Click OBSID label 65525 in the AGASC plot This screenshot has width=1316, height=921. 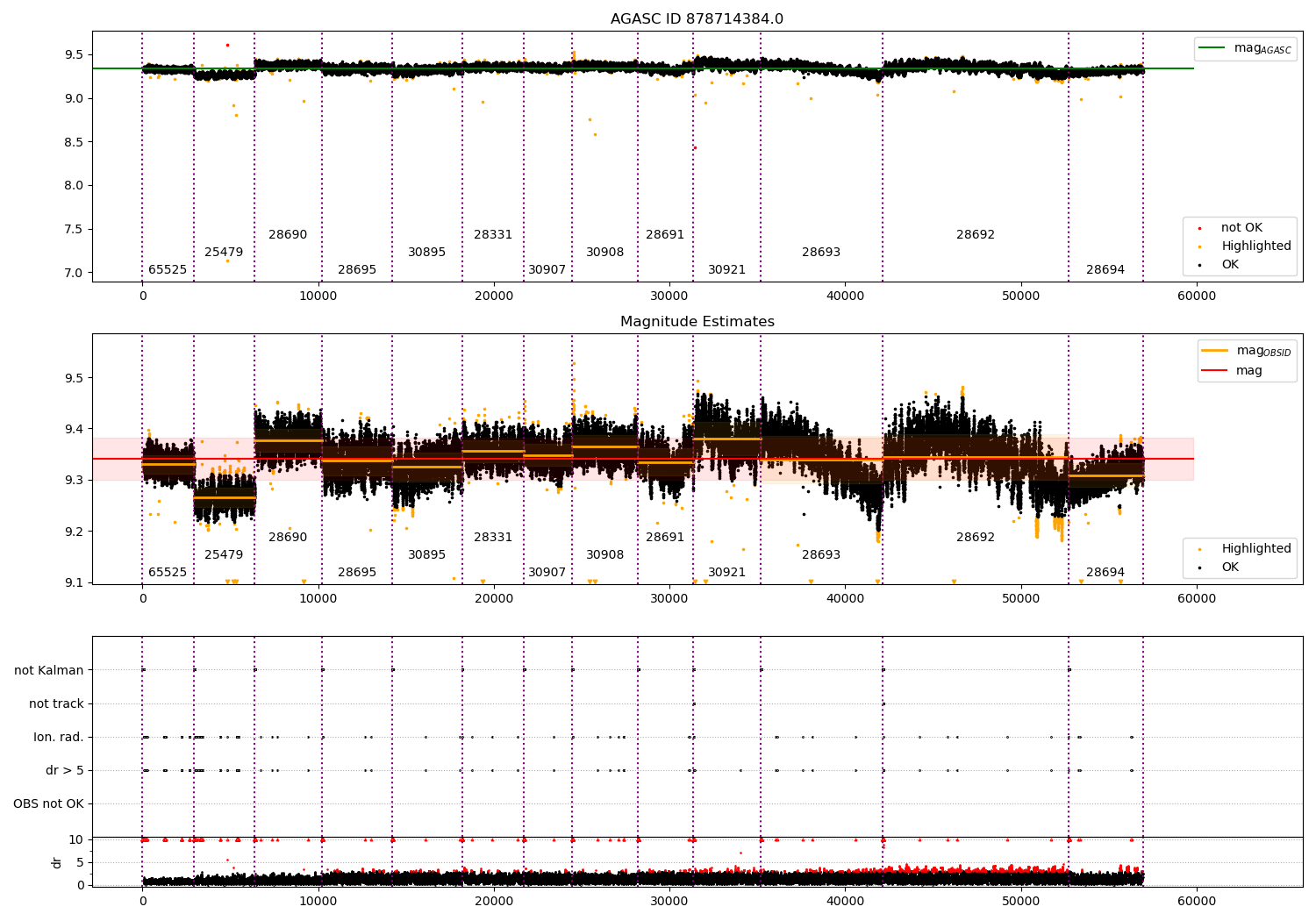[x=168, y=270]
